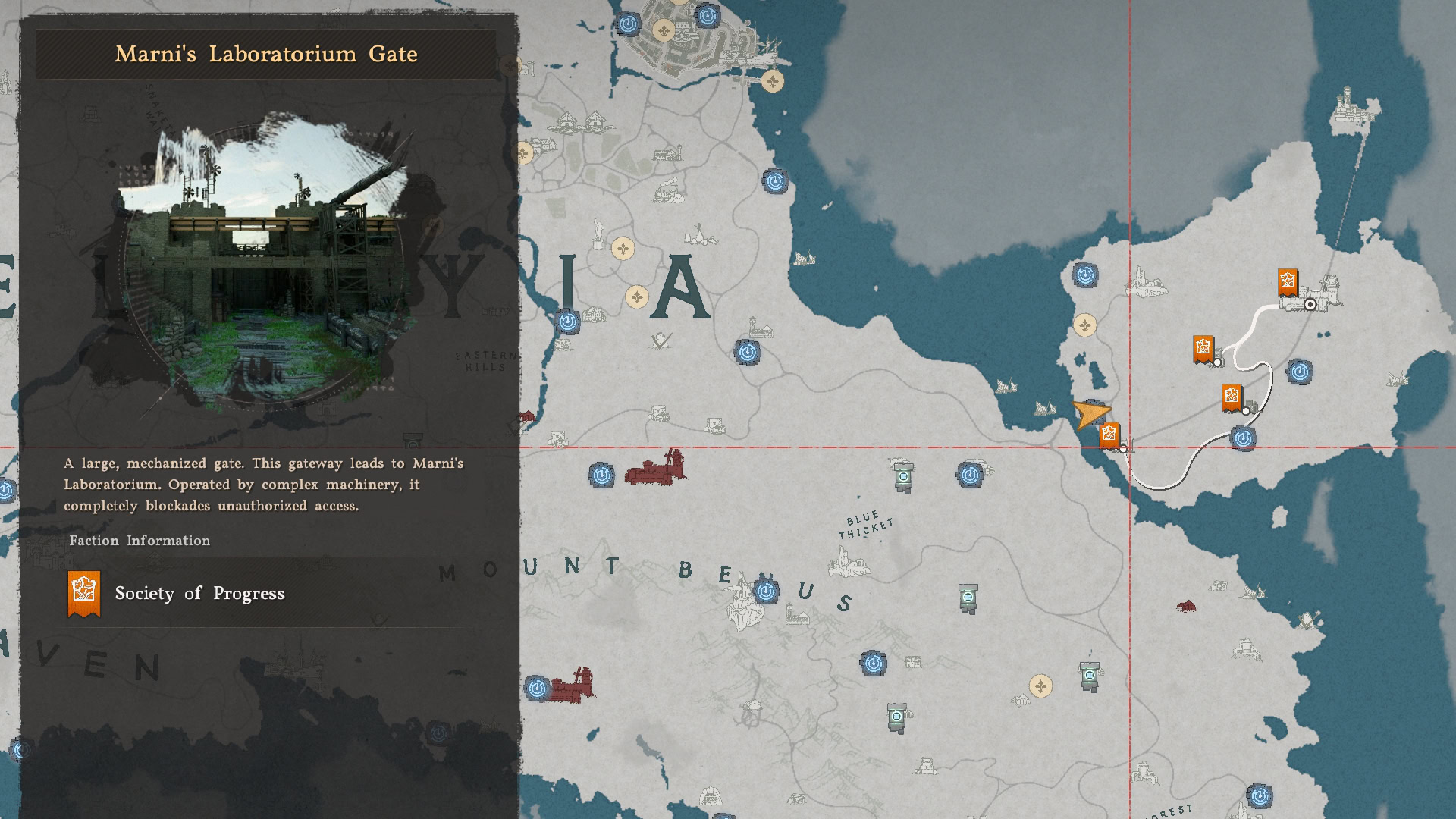Click the fast-travel icon near the Forest label at the bottom right
This screenshot has height=819, width=1456.
coord(1260,795)
